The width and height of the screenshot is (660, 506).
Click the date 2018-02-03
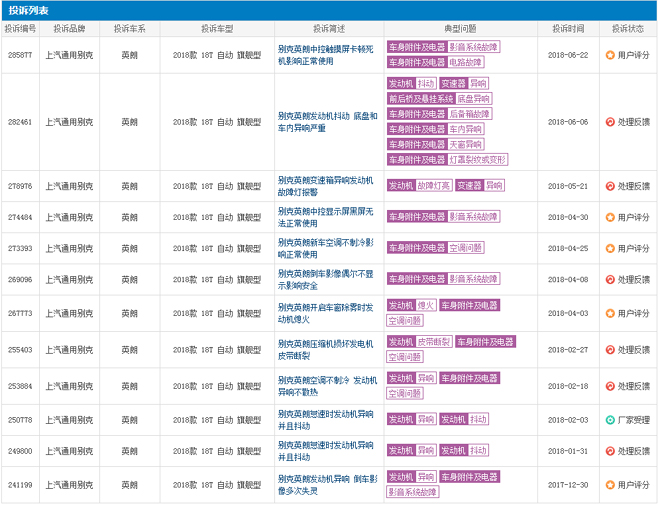tap(568, 420)
